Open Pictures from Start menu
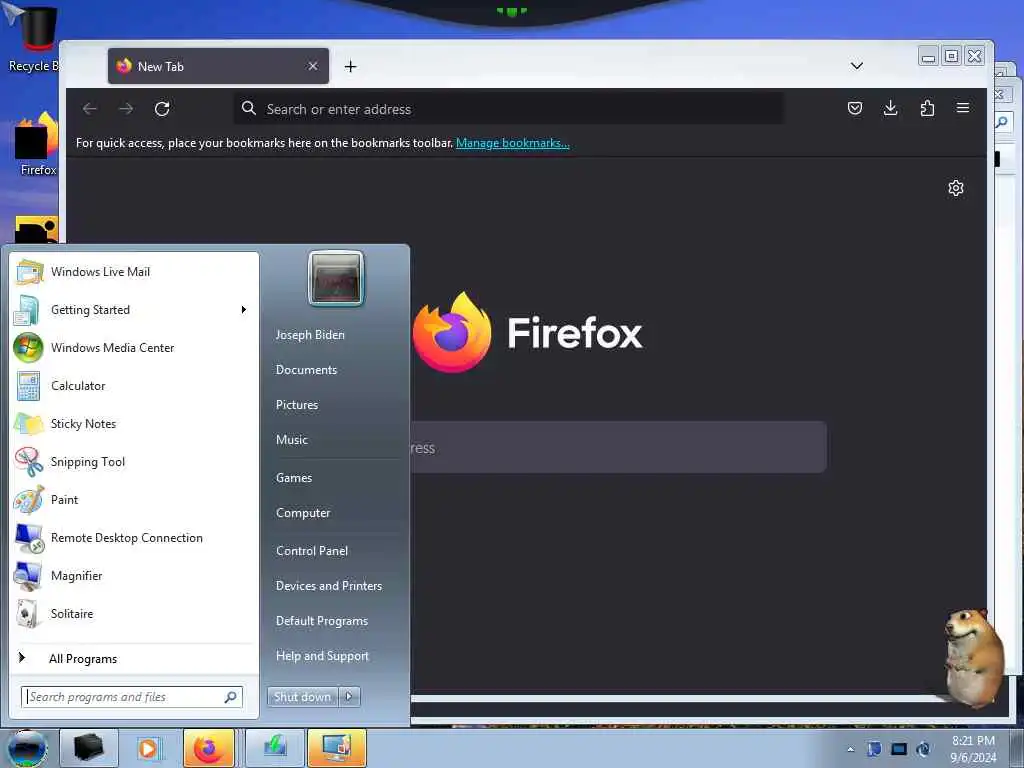 click(x=296, y=405)
